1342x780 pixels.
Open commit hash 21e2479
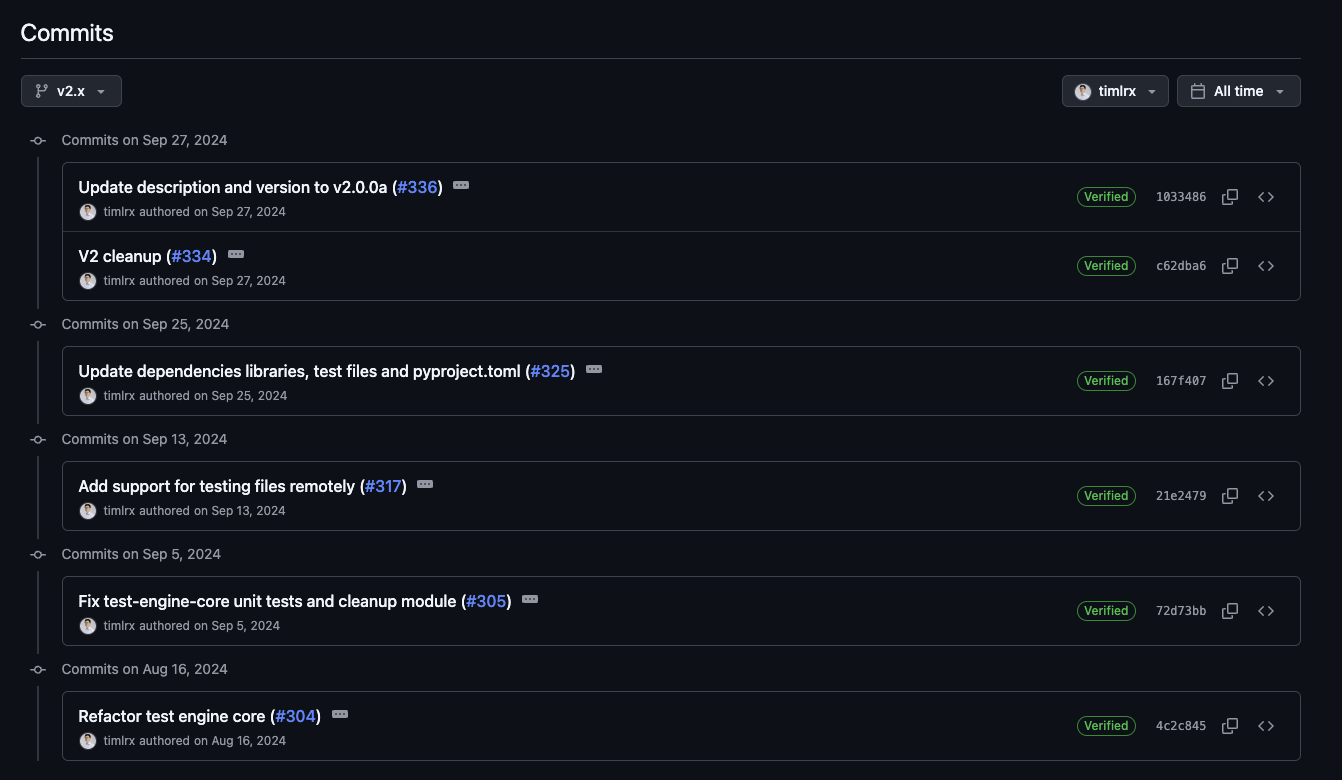point(1181,496)
